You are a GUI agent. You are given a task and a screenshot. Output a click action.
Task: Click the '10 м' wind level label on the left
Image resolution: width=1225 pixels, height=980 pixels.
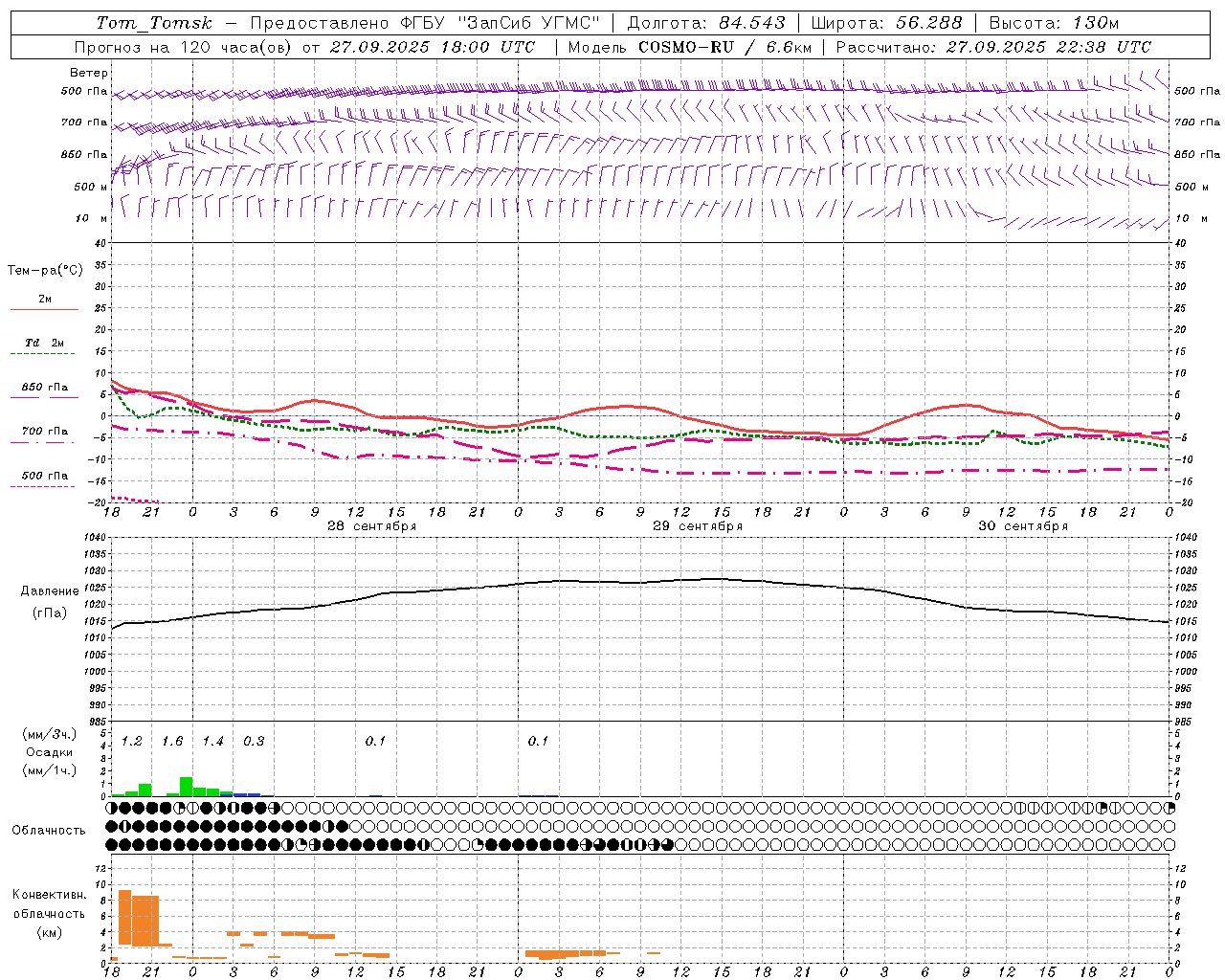92,218
